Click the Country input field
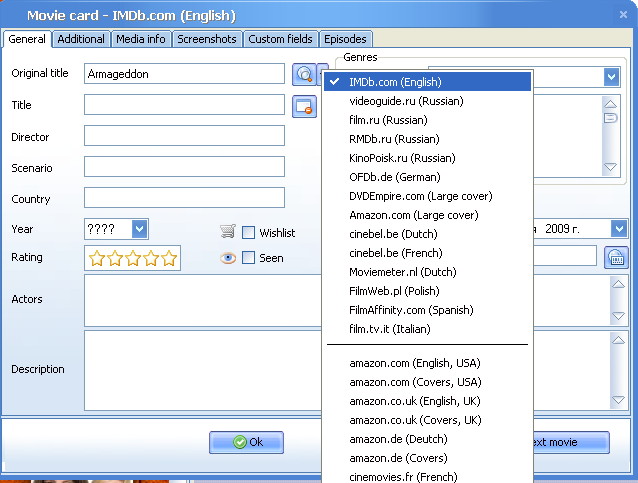 click(184, 197)
